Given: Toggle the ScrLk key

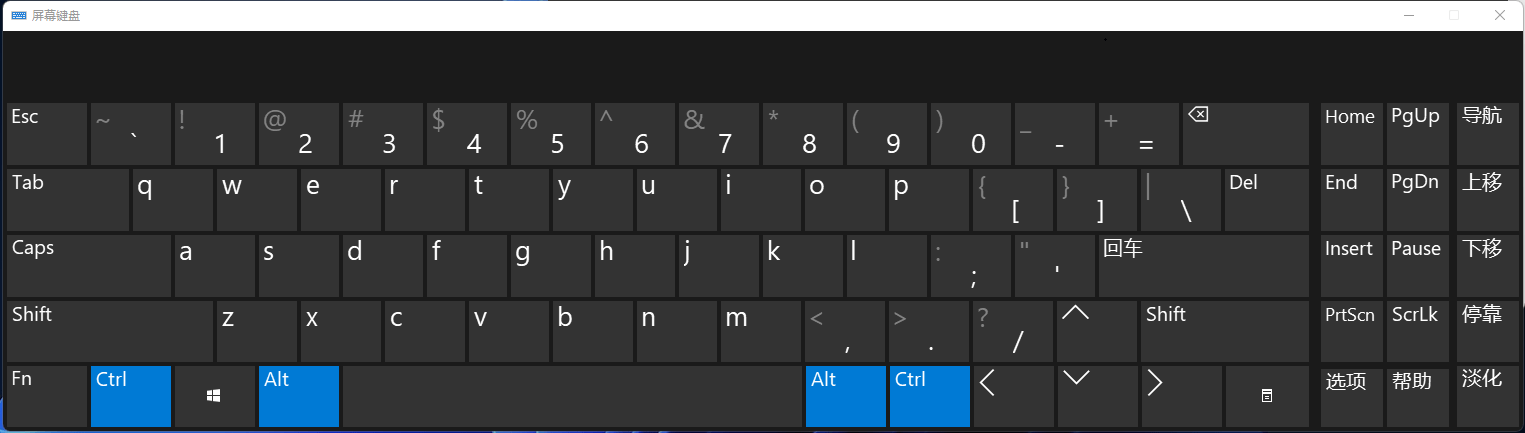Looking at the screenshot, I should pos(1415,331).
